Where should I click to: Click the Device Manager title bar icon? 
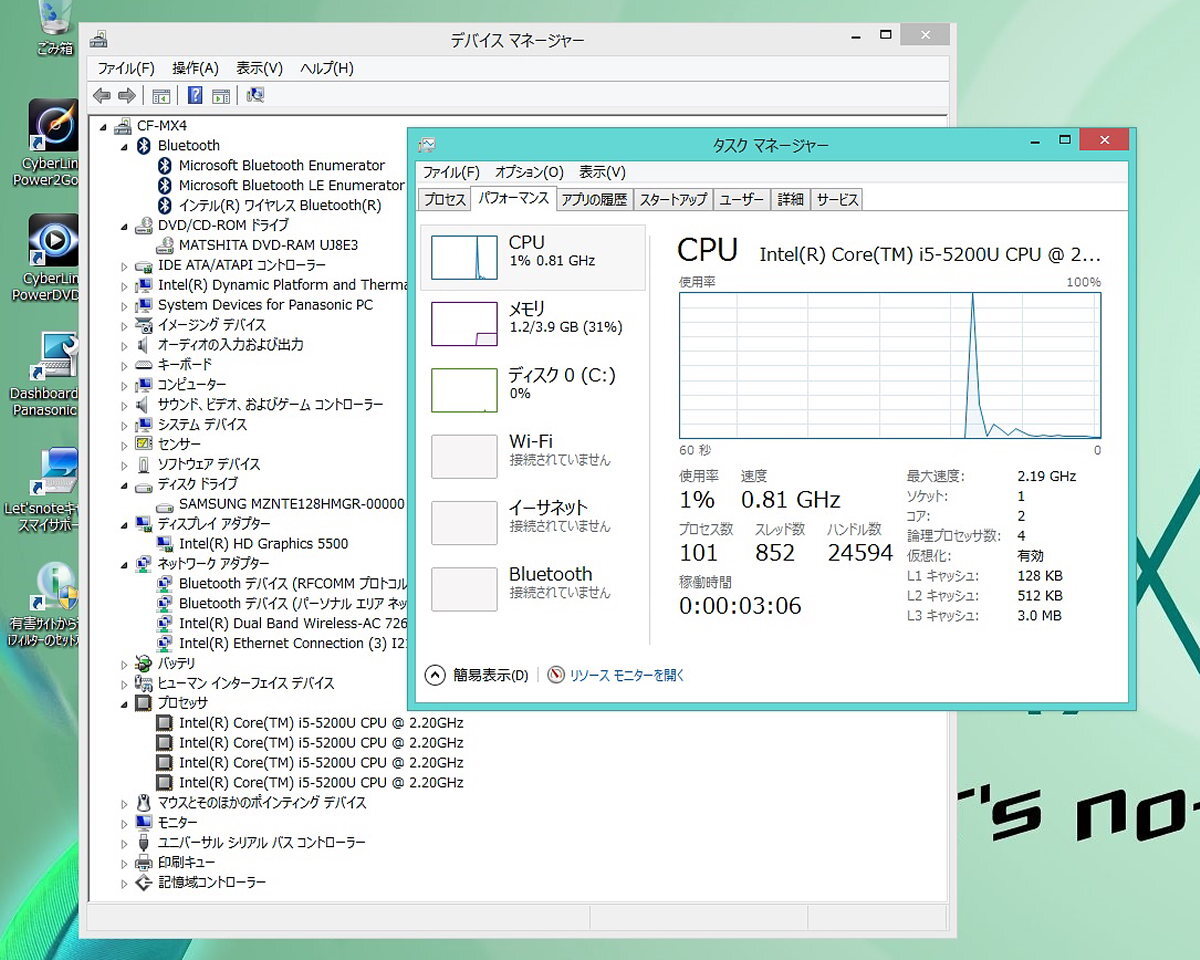tap(98, 40)
